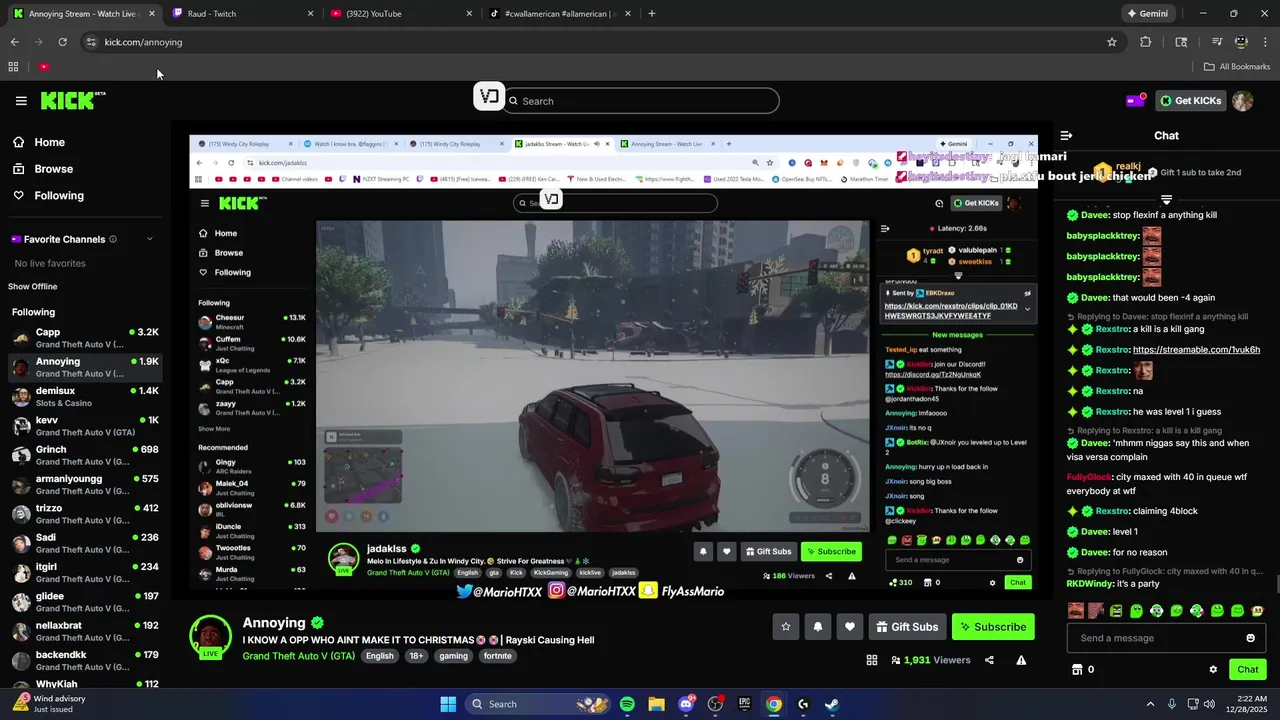Image resolution: width=1280 pixels, height=720 pixels.
Task: Click the Get KICKs button
Action: coord(1191,100)
